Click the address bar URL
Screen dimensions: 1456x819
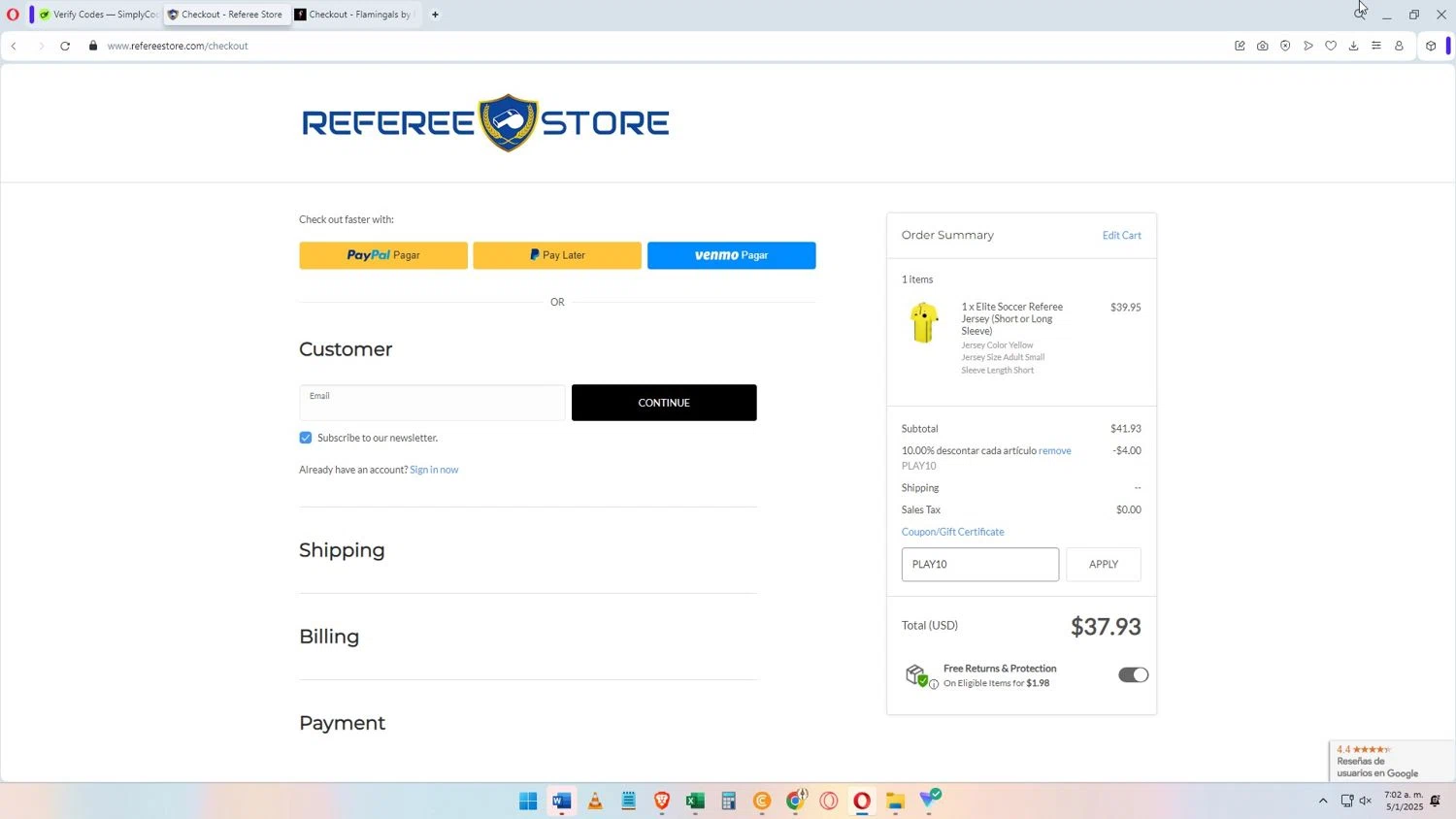pyautogui.click(x=178, y=46)
